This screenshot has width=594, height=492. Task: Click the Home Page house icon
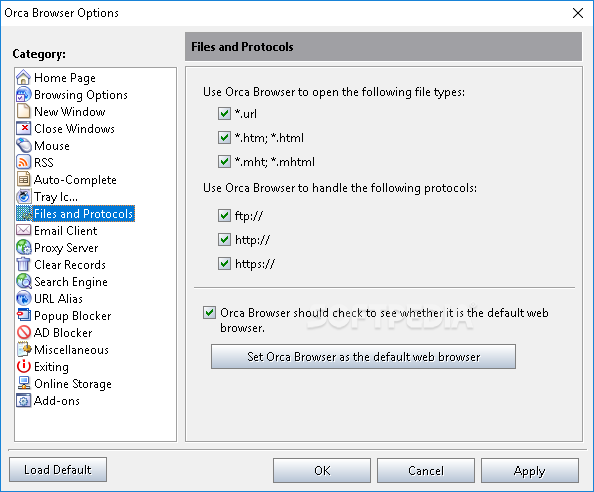tap(23, 78)
